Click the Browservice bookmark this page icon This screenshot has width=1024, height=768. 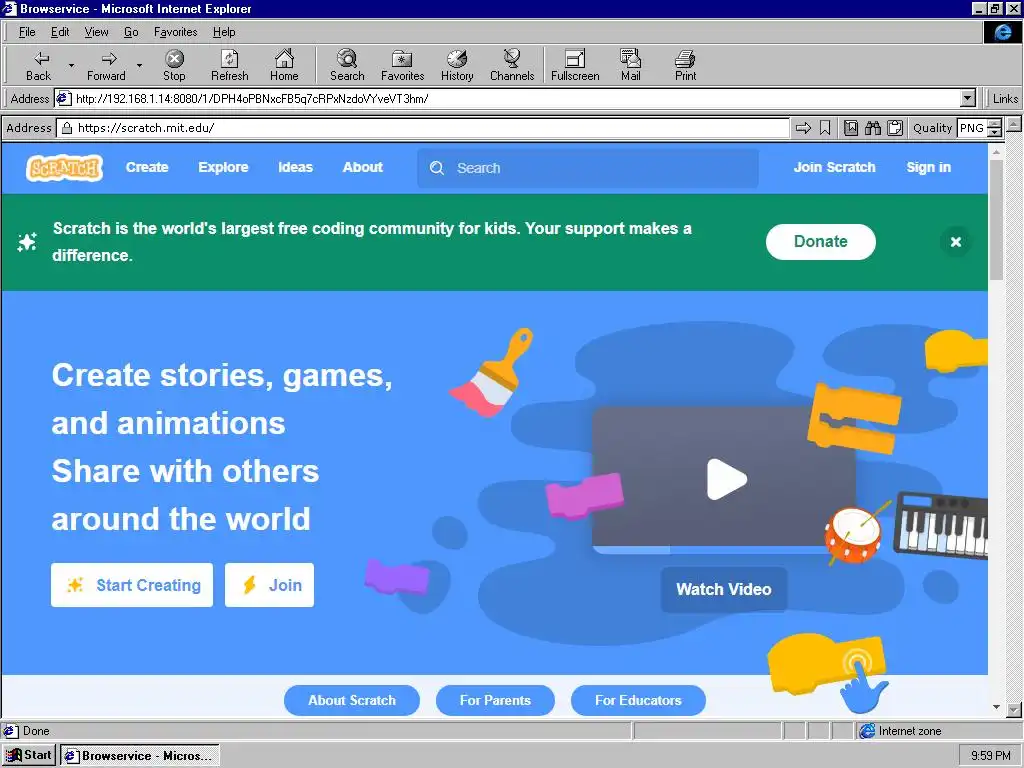[x=825, y=128]
